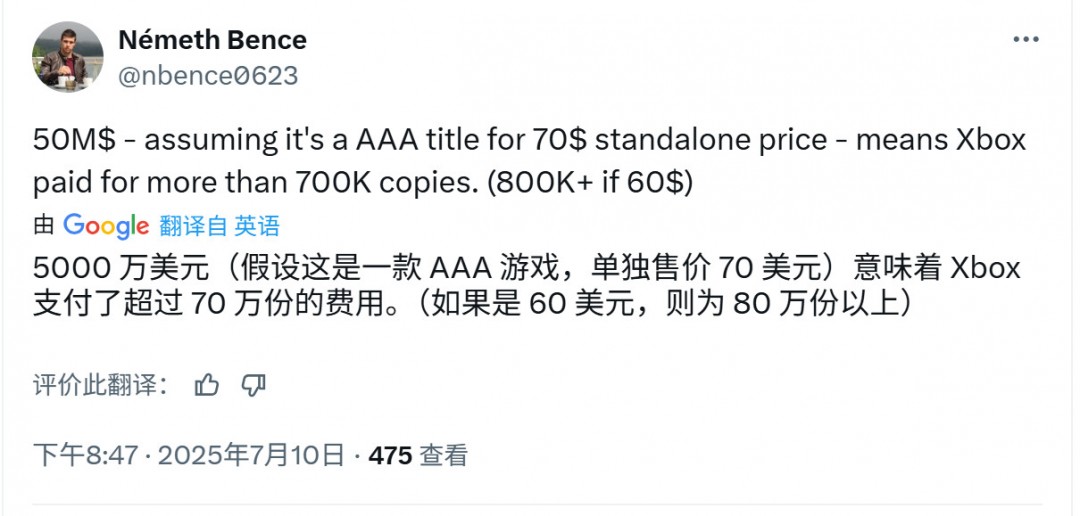The image size is (1080, 516).
Task: Click the 查看 views label
Action: point(443,456)
